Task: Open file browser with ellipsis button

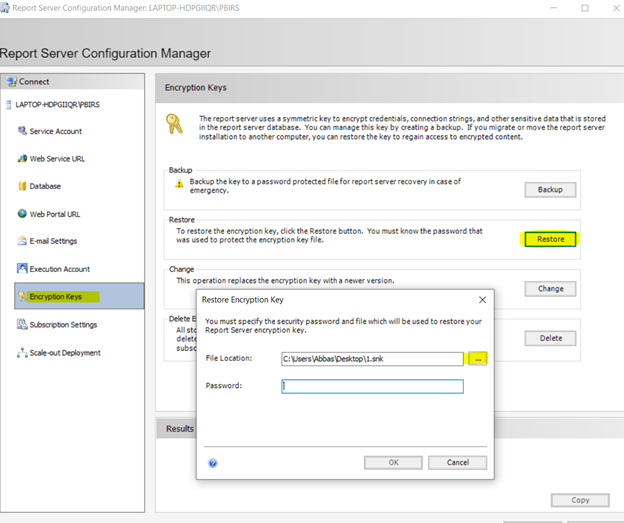Action: click(x=478, y=359)
